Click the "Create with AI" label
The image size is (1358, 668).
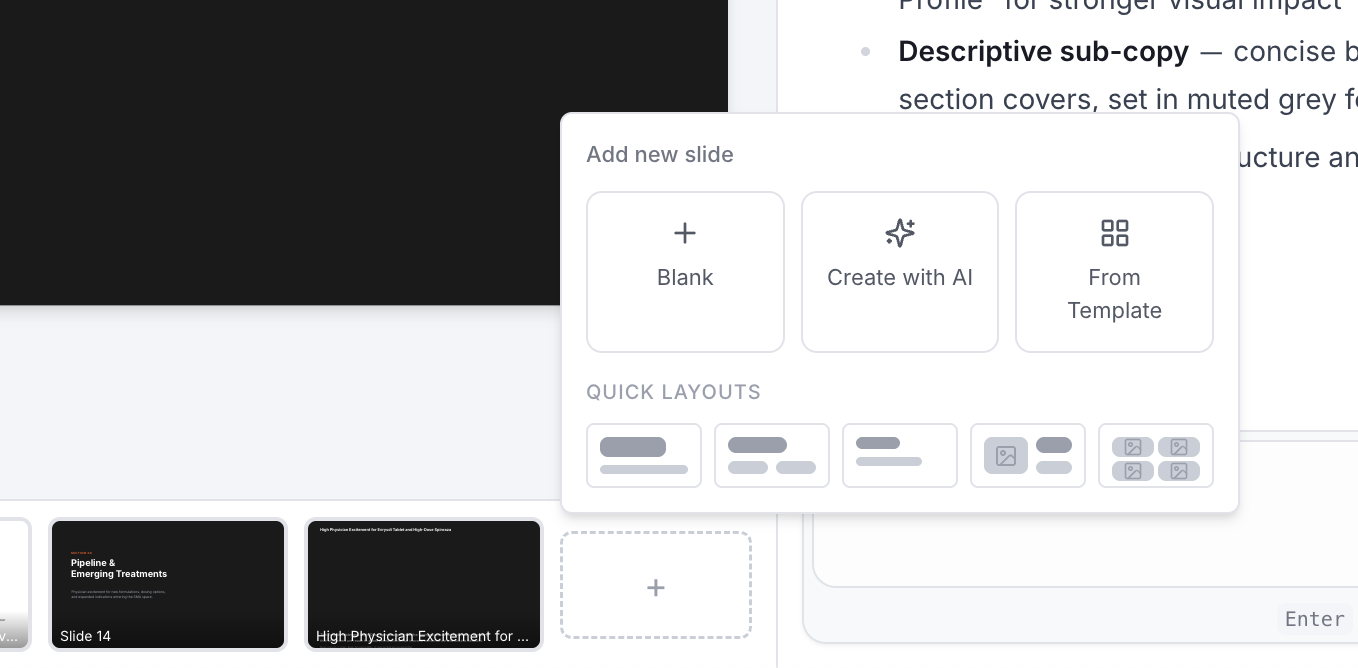pos(900,278)
